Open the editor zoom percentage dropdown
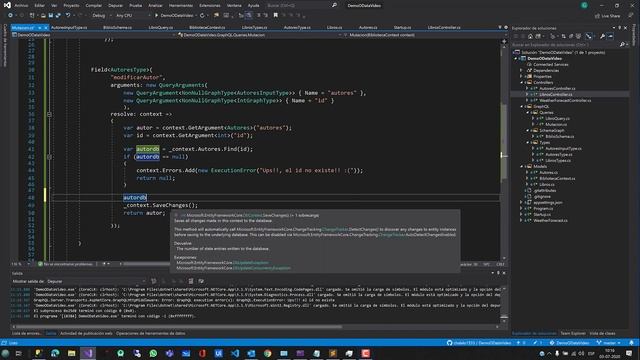The width and height of the screenshot is (640, 360). [20, 264]
